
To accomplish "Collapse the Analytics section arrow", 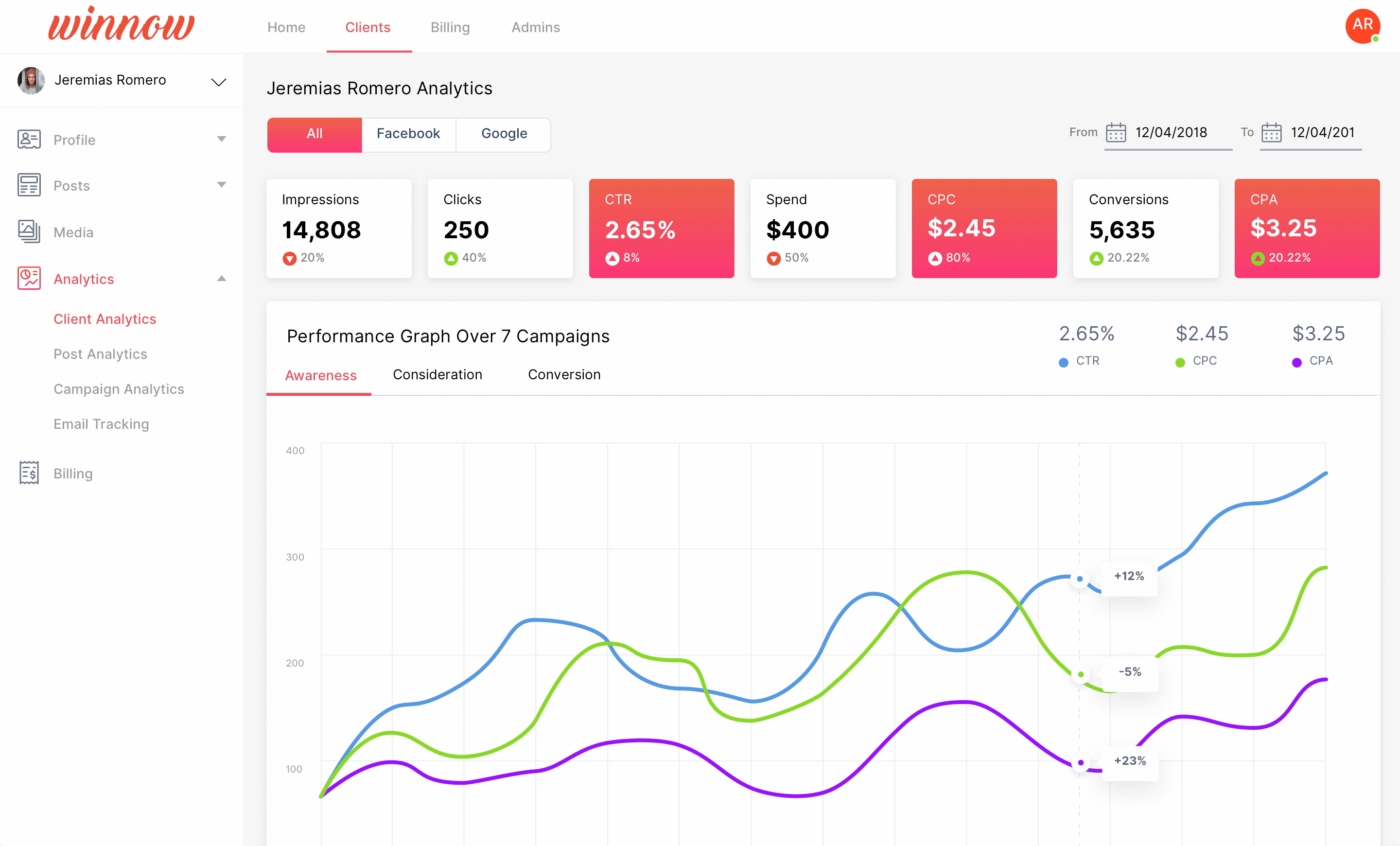I will pyautogui.click(x=222, y=279).
